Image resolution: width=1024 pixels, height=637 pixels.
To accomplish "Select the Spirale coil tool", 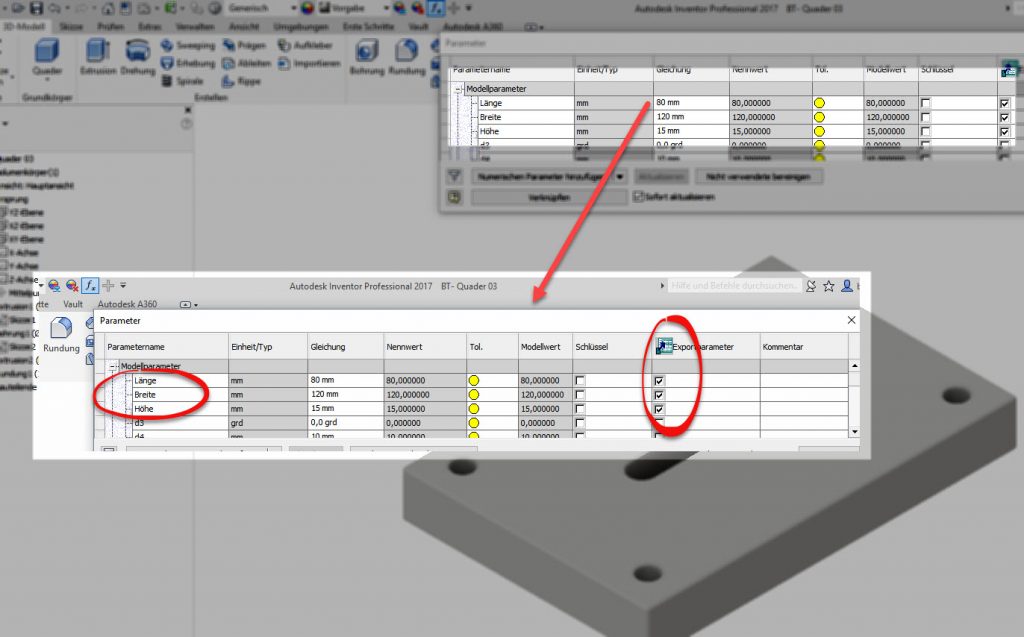I will [182, 81].
